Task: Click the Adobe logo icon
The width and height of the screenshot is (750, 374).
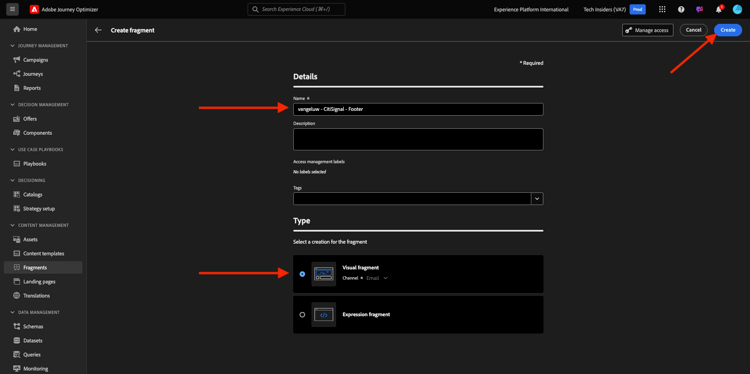Action: coord(34,9)
